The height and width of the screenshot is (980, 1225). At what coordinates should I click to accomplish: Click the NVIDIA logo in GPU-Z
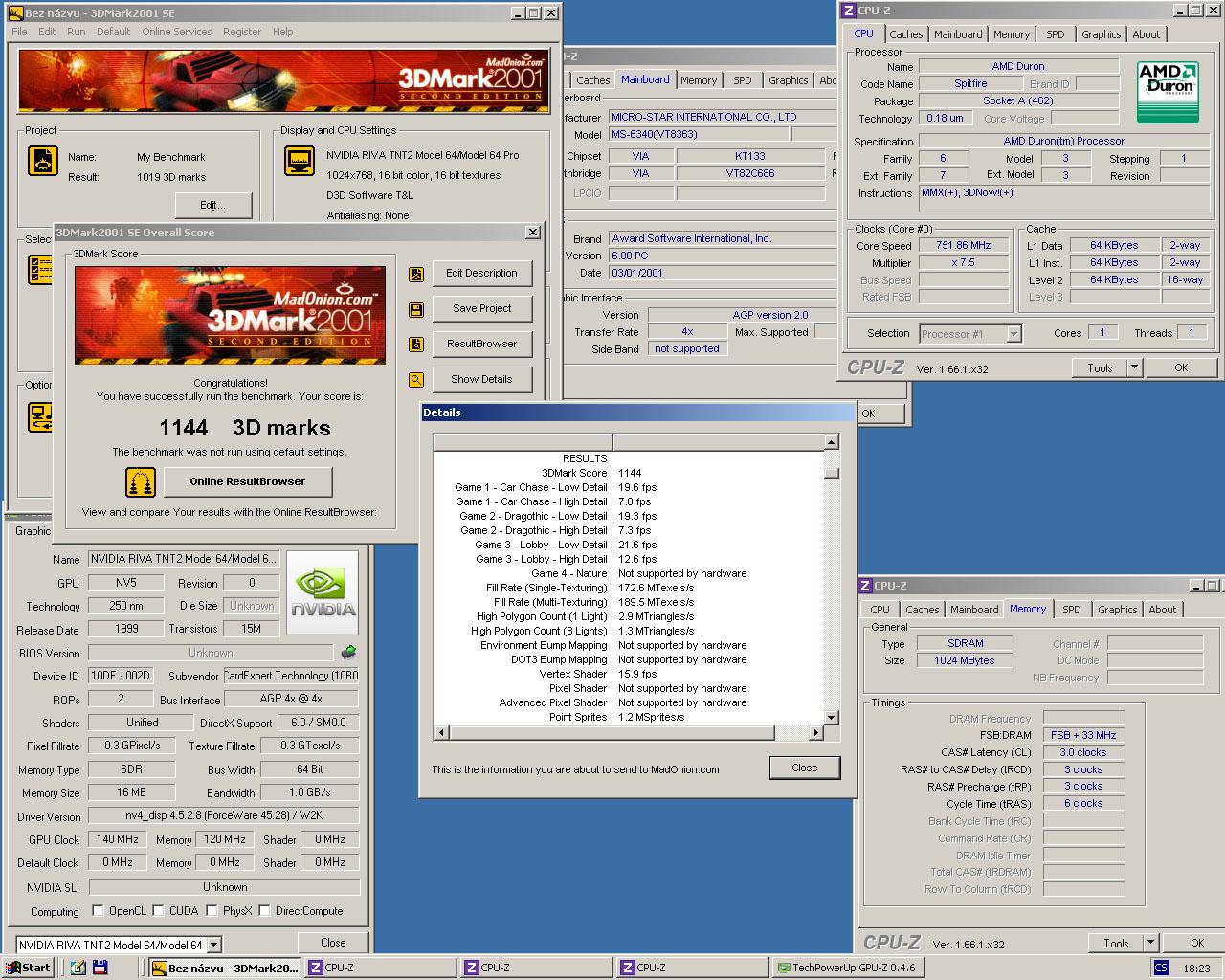coord(323,593)
